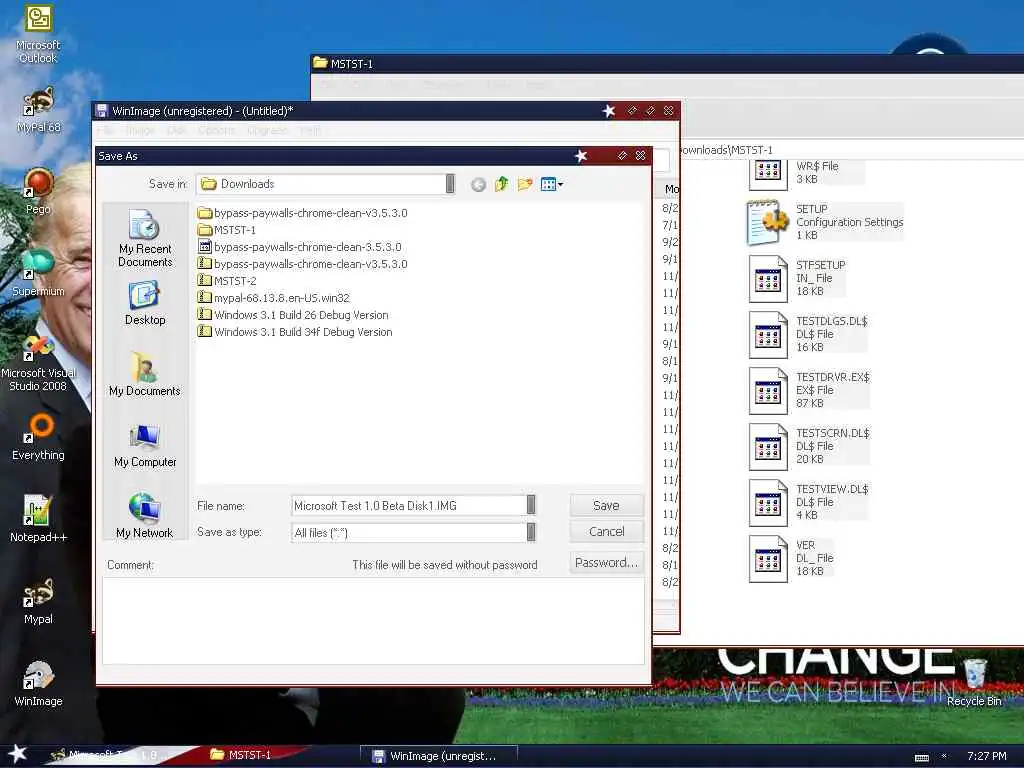Open Microsoft Outlook desktop shortcut
Viewport: 1024px width, 768px height.
(38, 34)
